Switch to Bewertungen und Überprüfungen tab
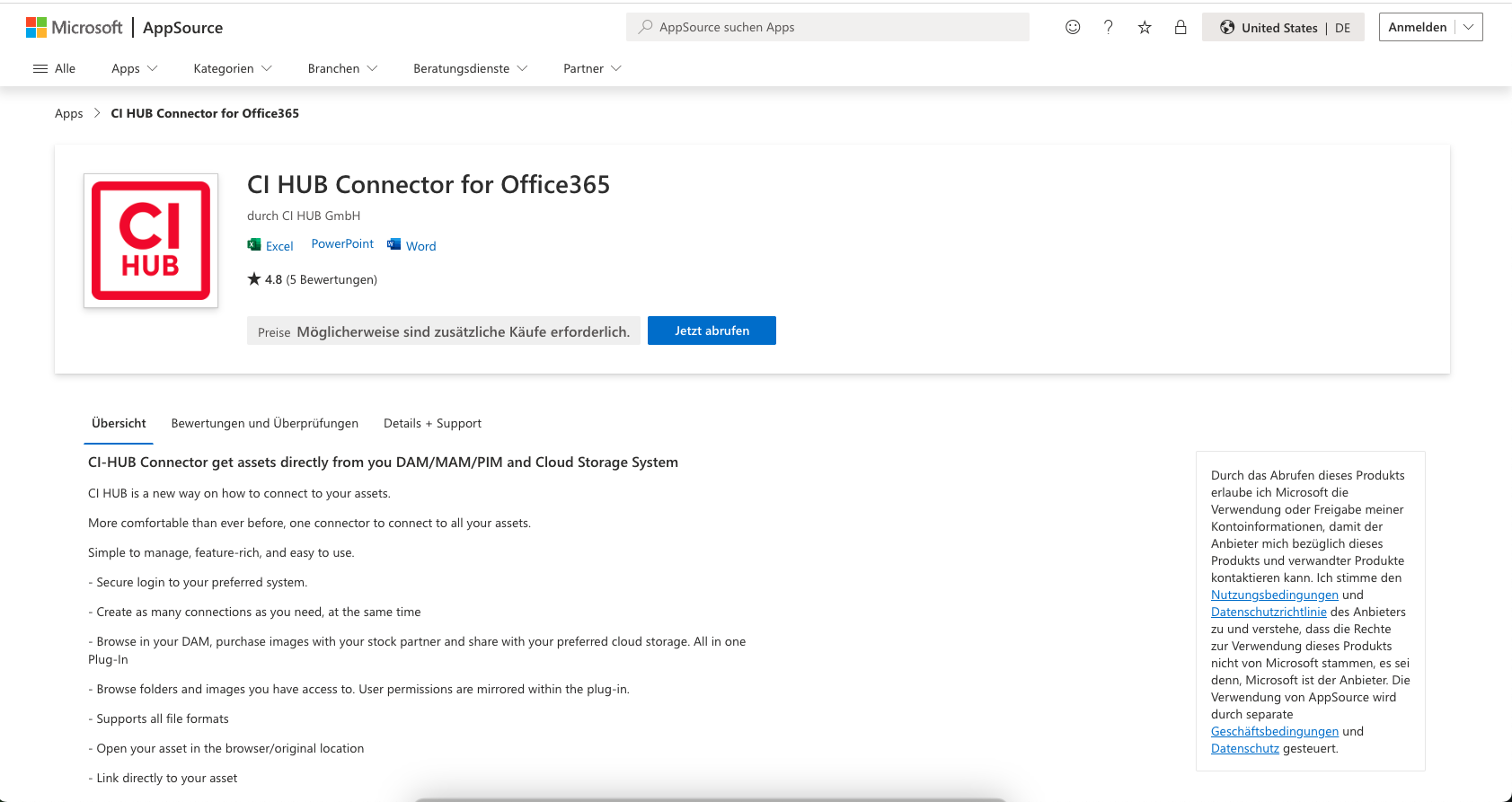This screenshot has height=802, width=1512. coord(265,423)
